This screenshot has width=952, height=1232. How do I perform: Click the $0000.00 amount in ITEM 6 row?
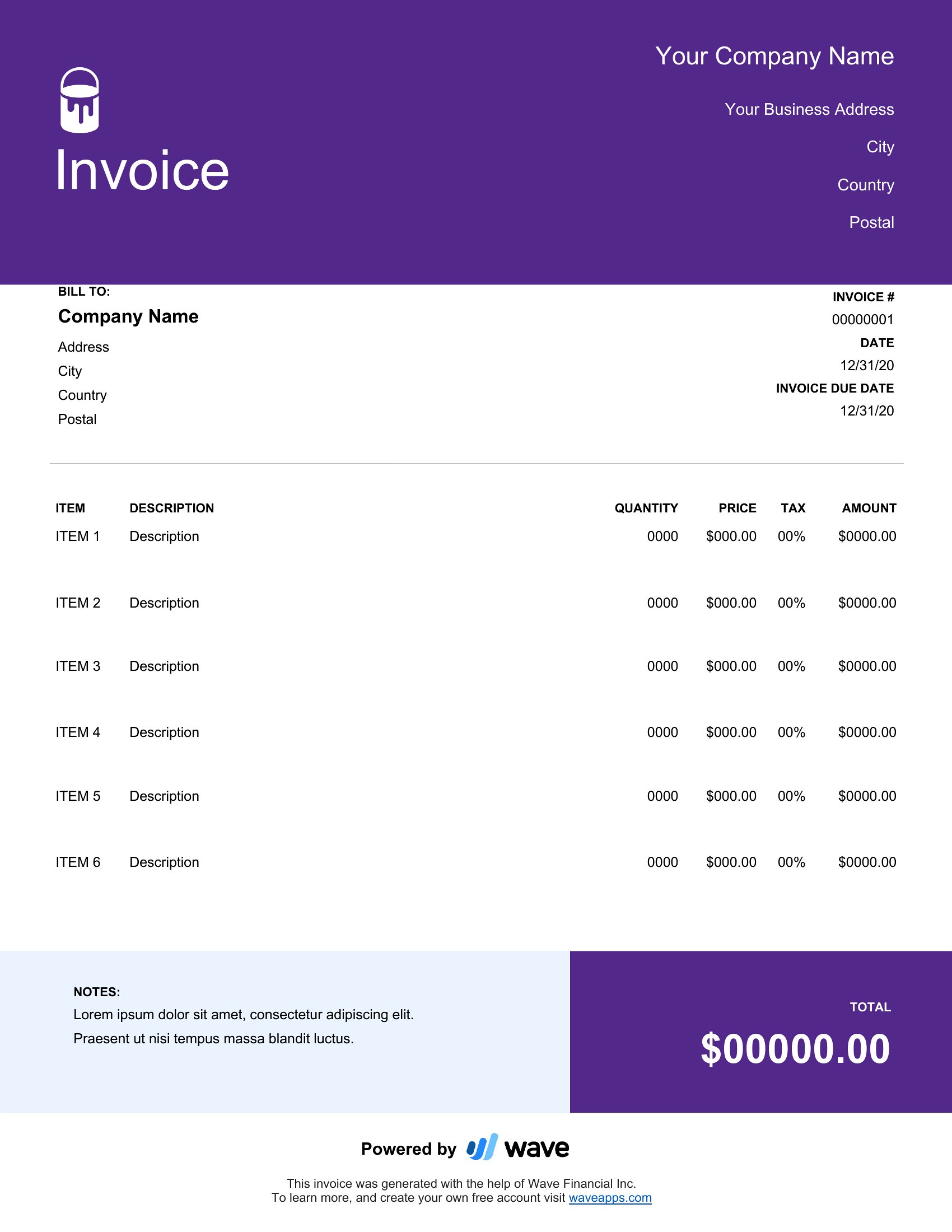(867, 862)
